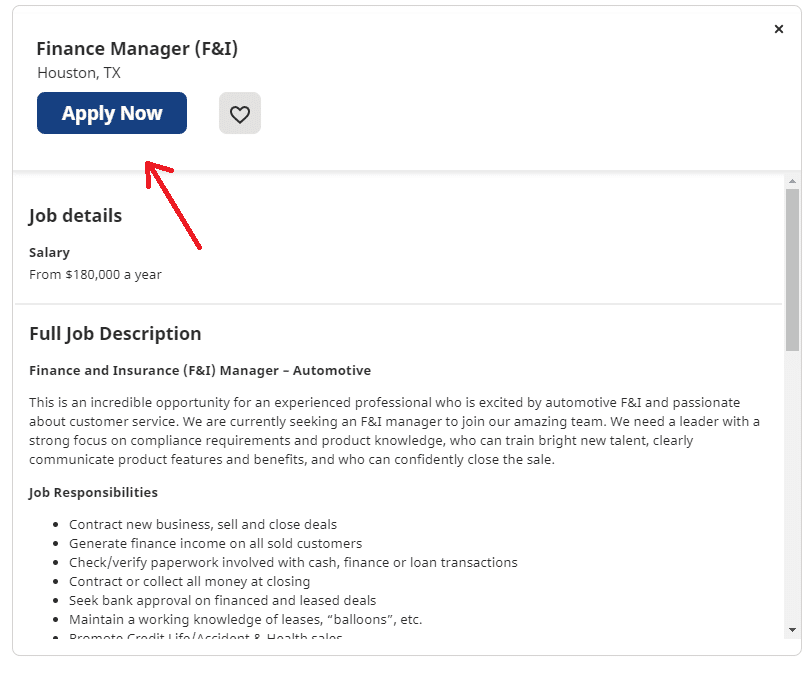Close the job posting dialog
The image size is (810, 677).
point(778,29)
